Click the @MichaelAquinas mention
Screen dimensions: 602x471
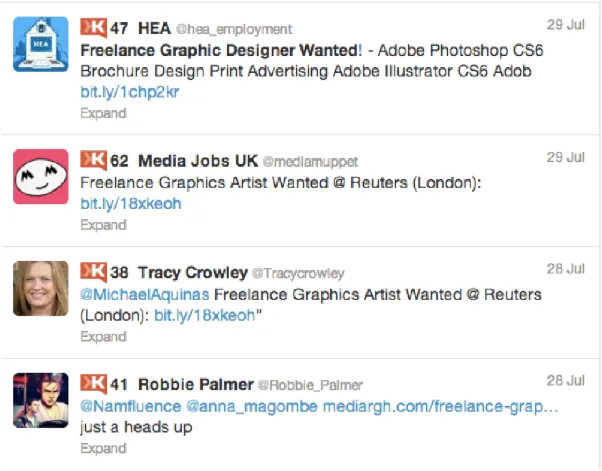point(144,295)
